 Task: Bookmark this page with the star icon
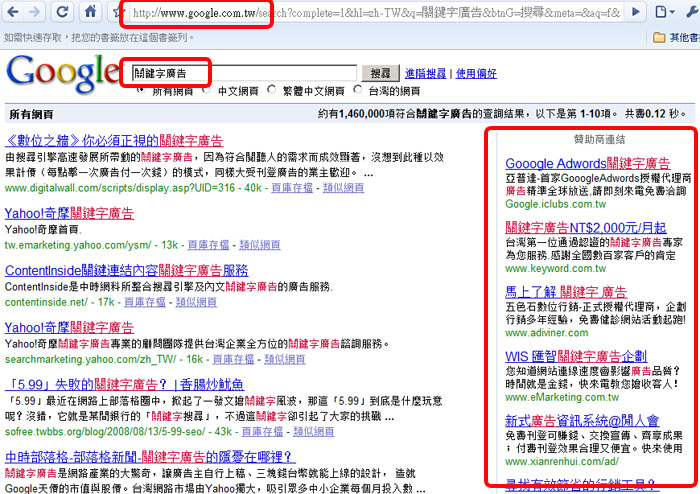point(117,12)
